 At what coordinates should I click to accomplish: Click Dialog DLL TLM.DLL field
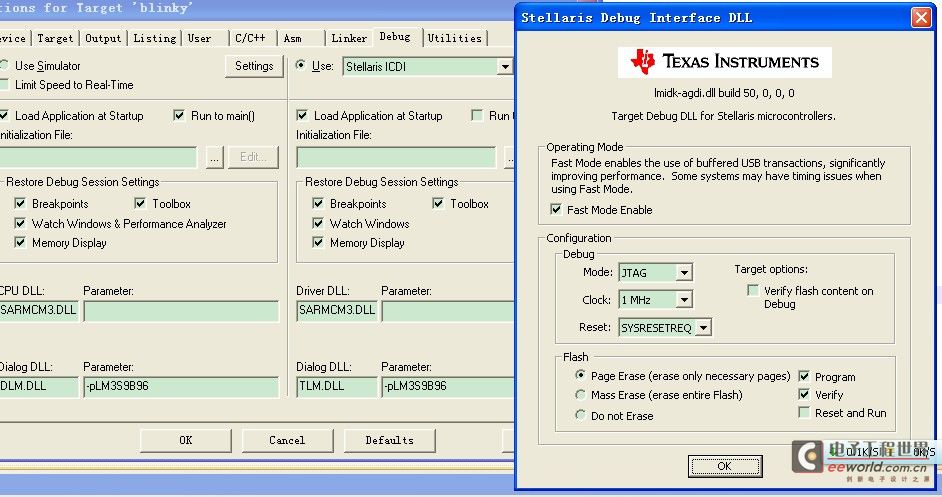(336, 386)
